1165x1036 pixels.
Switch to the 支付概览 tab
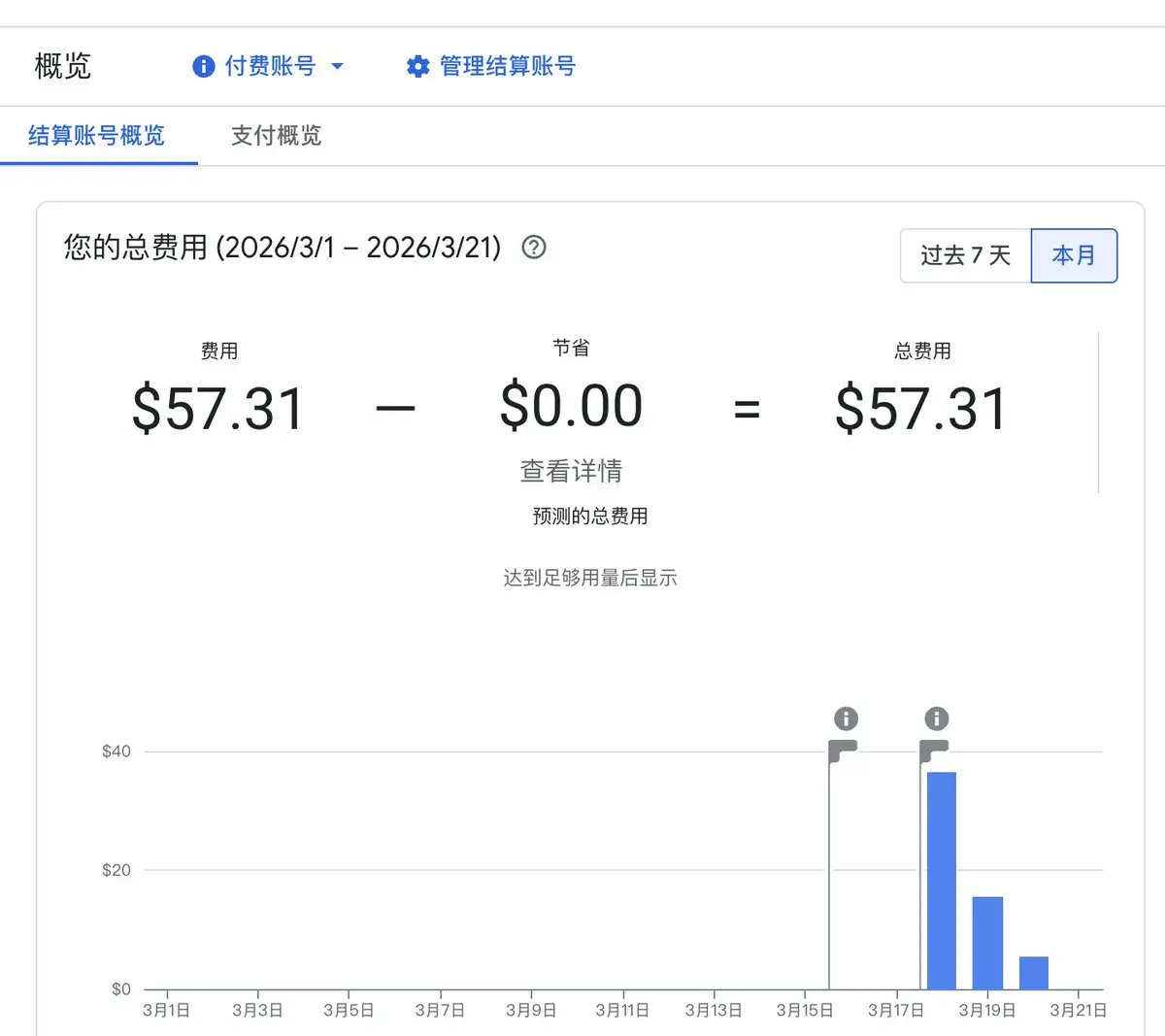point(276,136)
